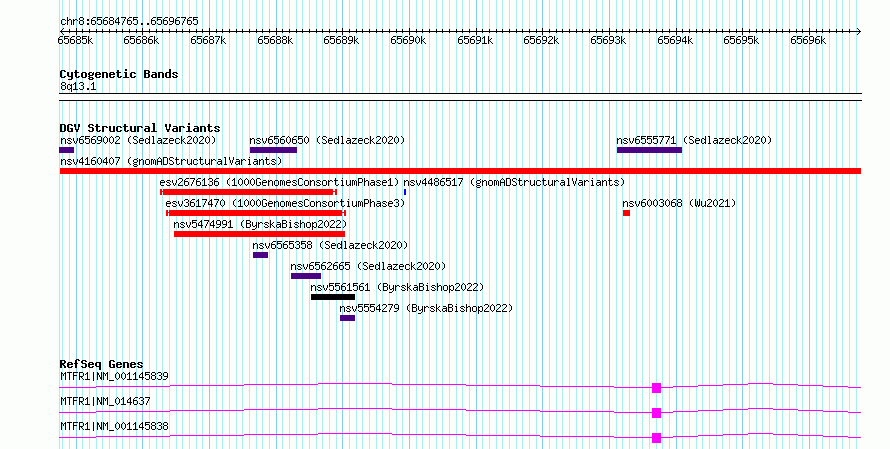Viewport: 890px width, 449px height.
Task: Click the 65689k ruler tick label
Action: pos(342,40)
